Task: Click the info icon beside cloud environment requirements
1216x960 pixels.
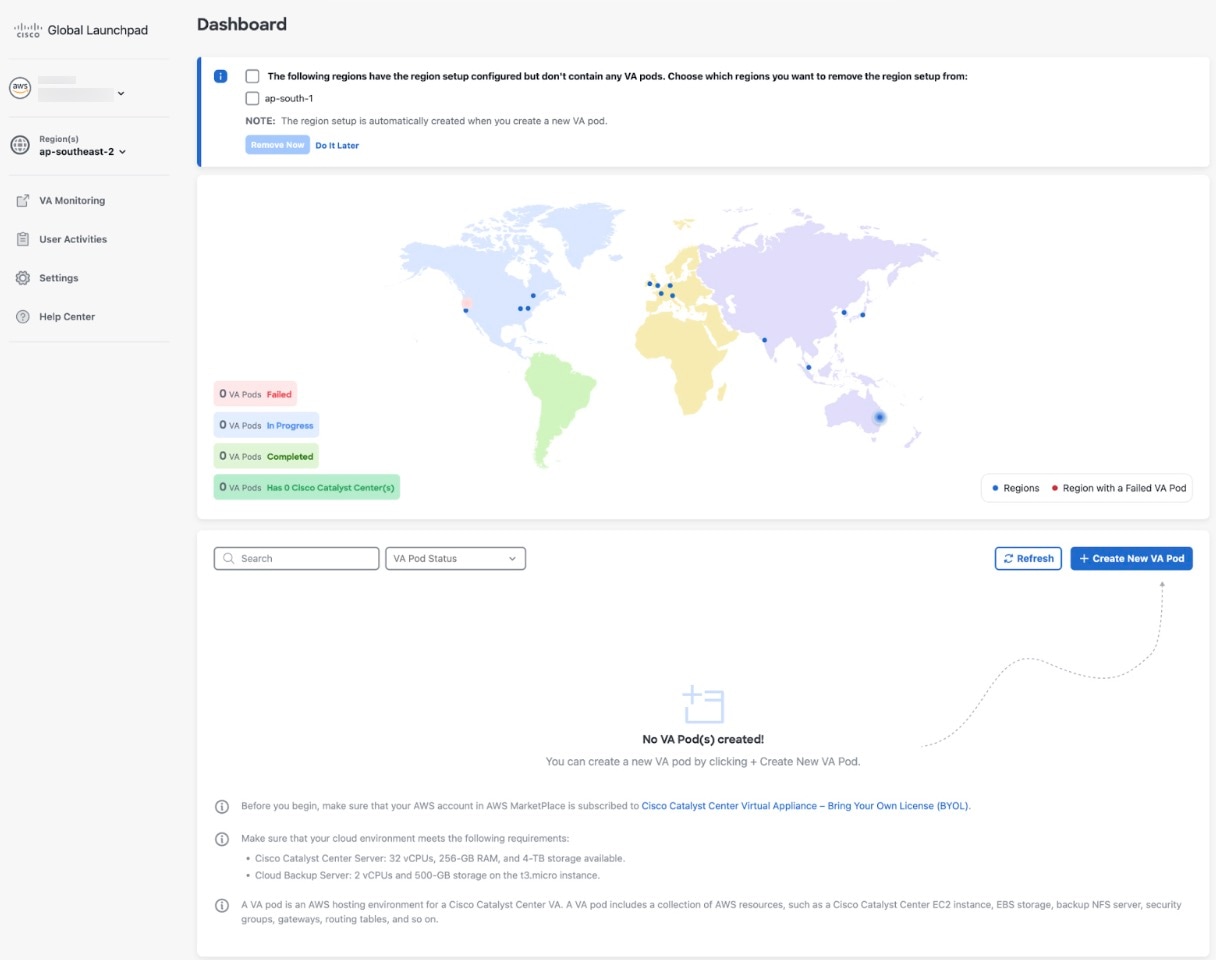Action: coord(222,838)
